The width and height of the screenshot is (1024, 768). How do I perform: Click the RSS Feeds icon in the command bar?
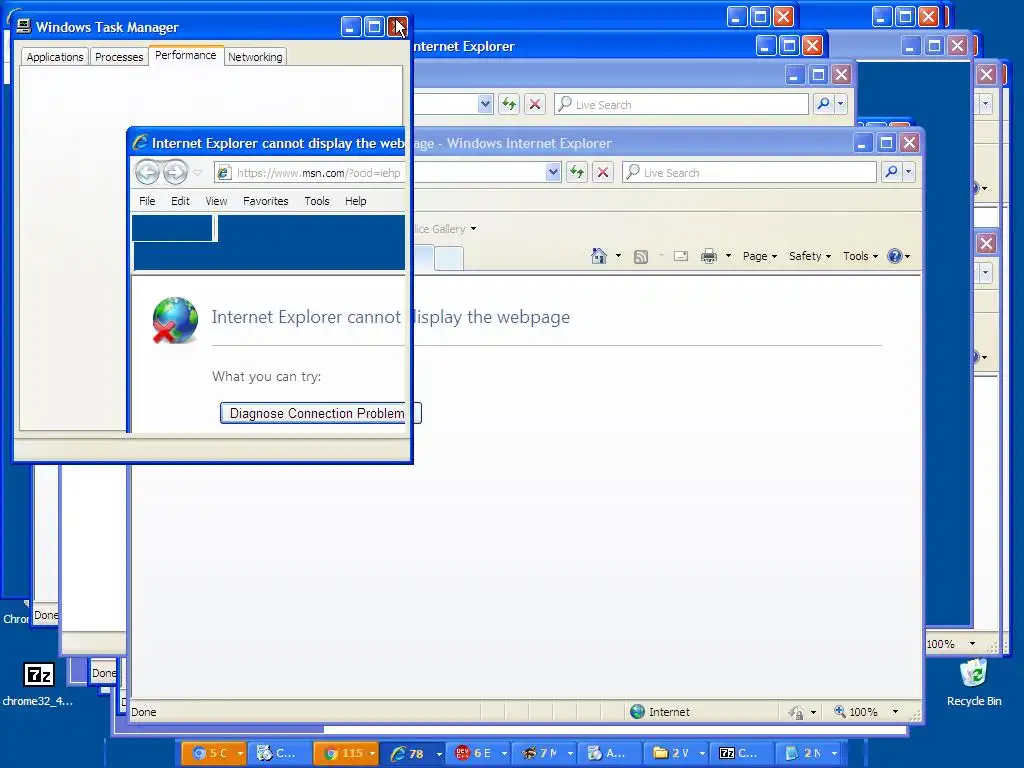641,256
